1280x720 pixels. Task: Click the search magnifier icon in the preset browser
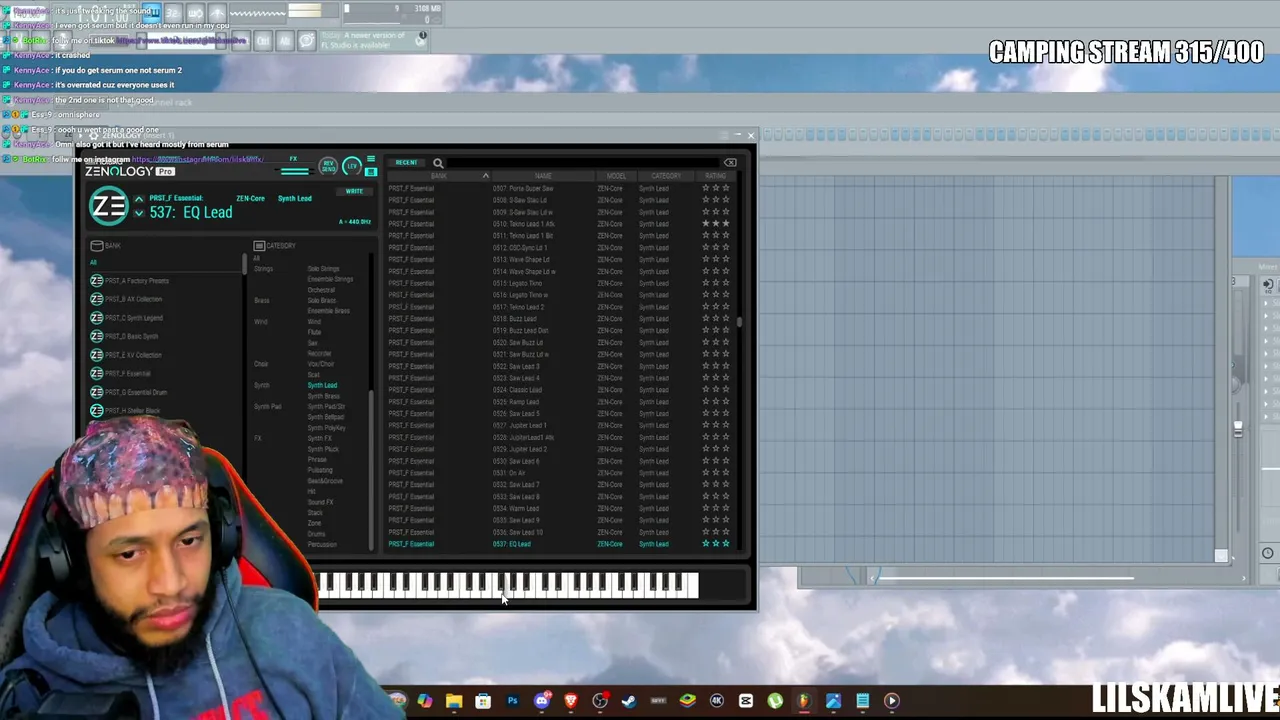pyautogui.click(x=438, y=163)
